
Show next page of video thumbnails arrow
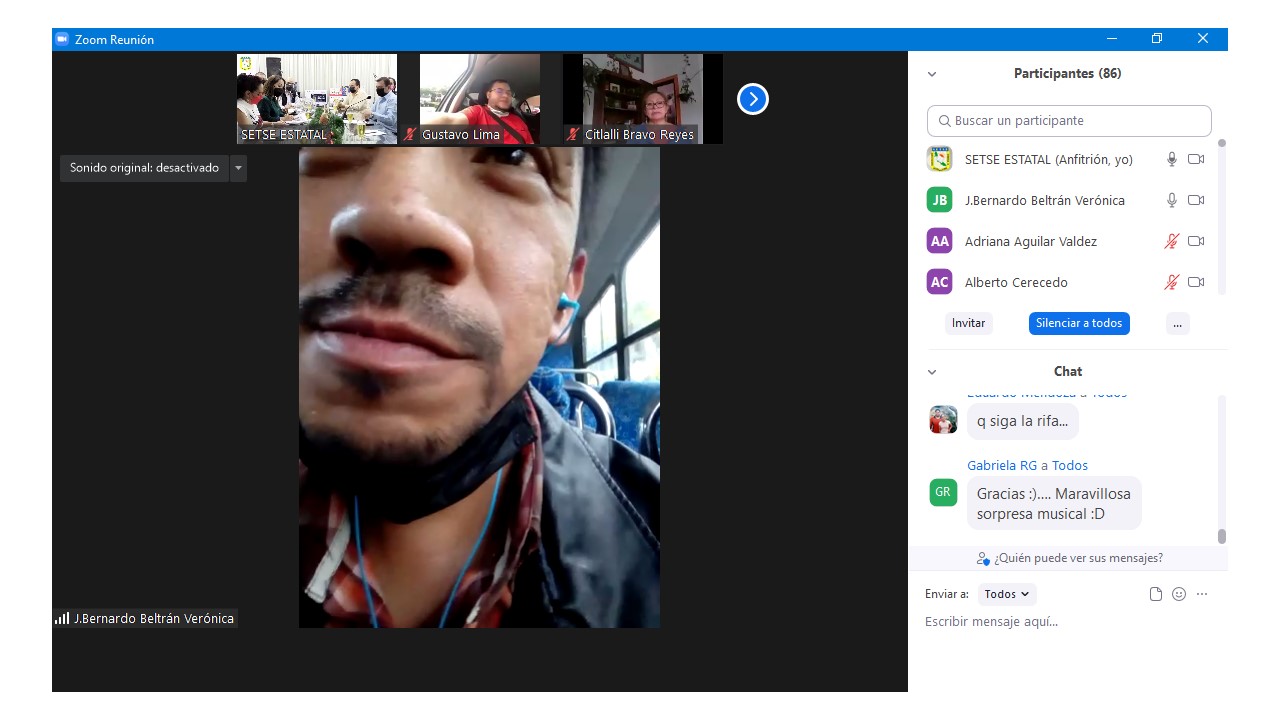pyautogui.click(x=752, y=99)
